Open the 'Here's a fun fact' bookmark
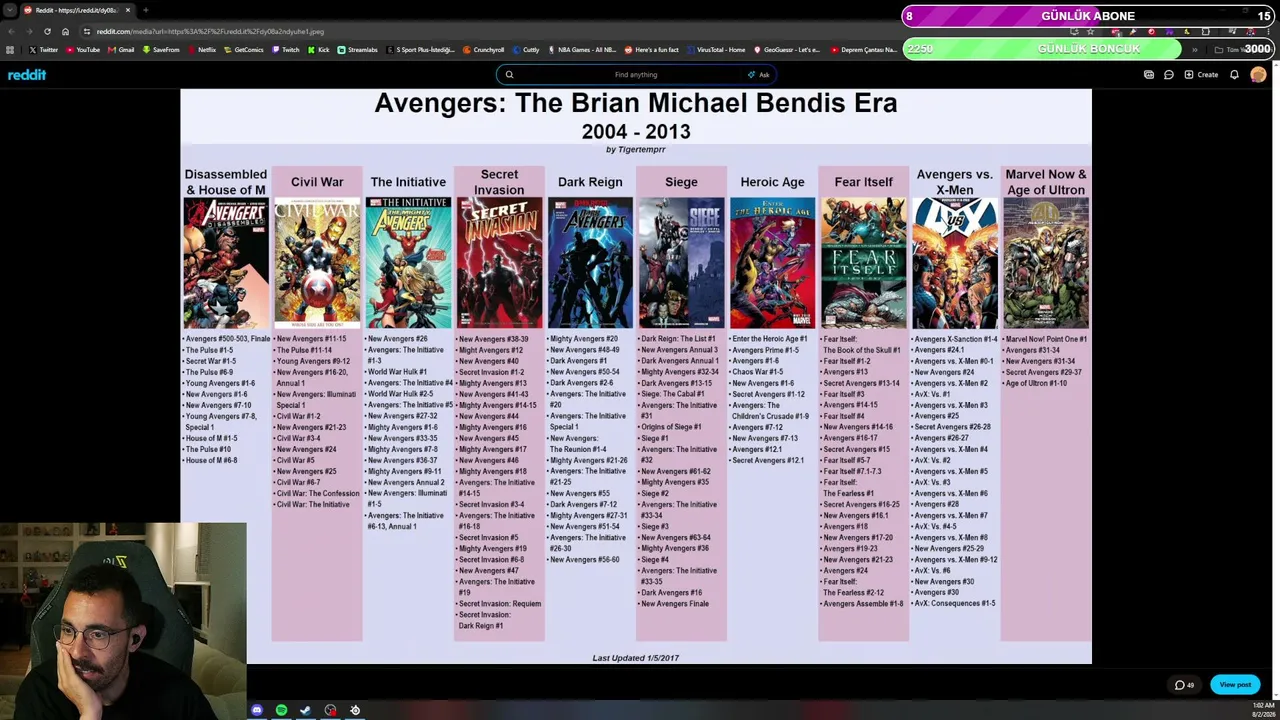The height and width of the screenshot is (720, 1280). click(x=652, y=50)
